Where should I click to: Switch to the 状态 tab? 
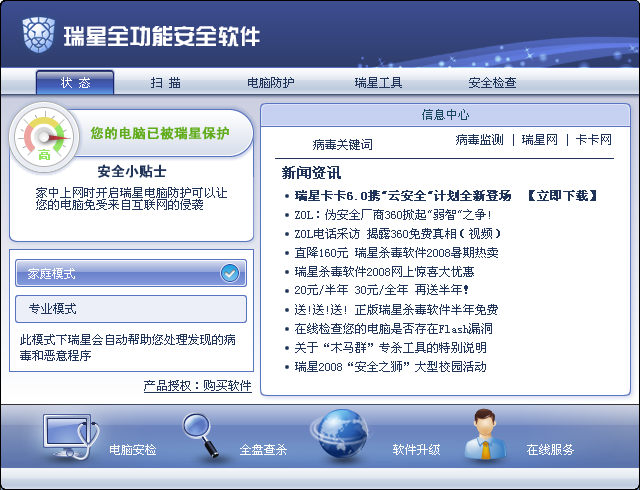point(75,82)
